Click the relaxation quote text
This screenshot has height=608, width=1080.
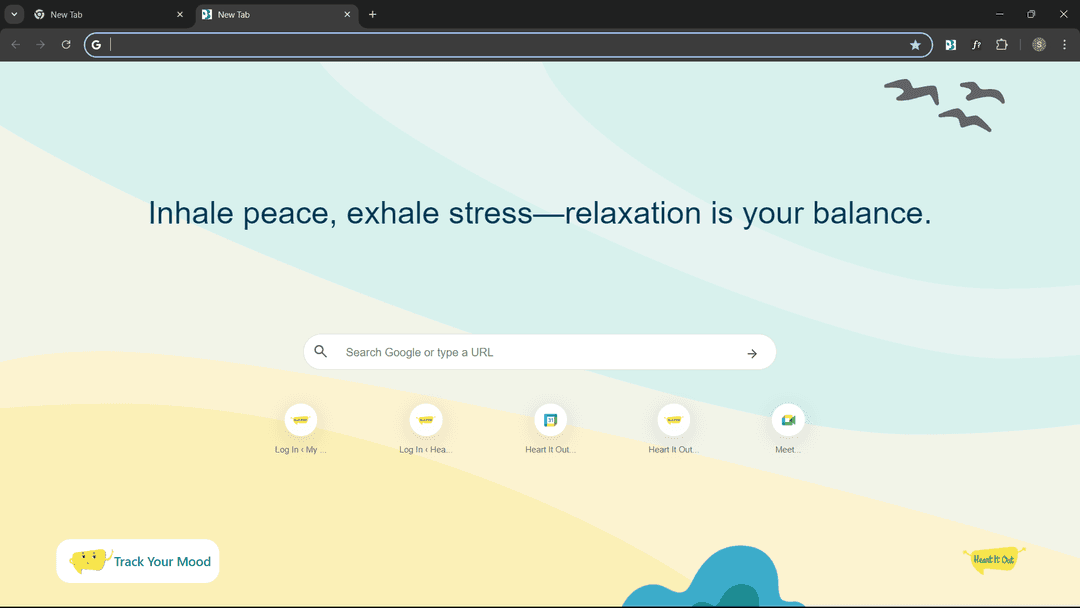540,213
